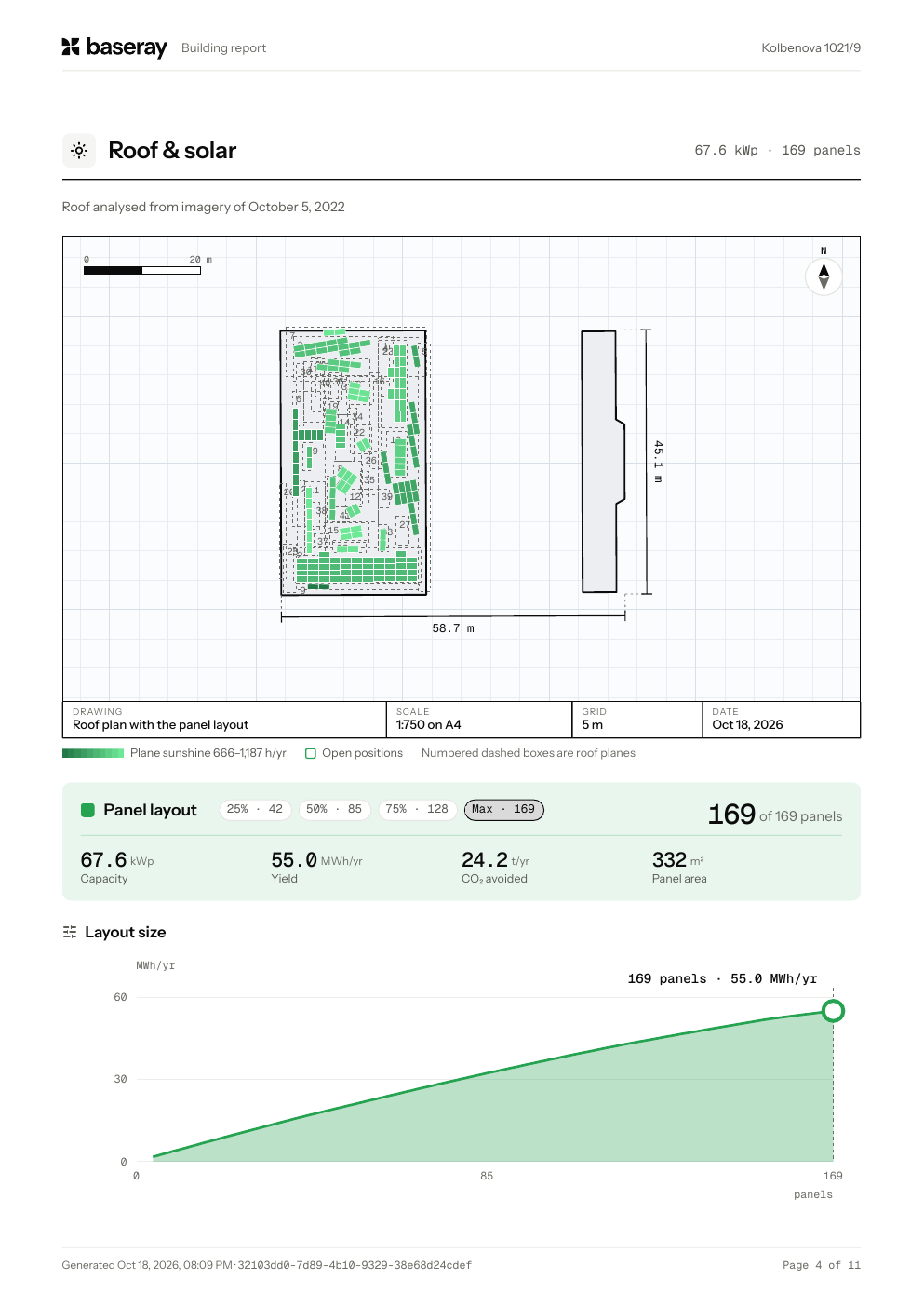The width and height of the screenshot is (924, 1307).
Task: Click "Roof analysed from imagery of October 5, 2022"
Action: (x=203, y=207)
